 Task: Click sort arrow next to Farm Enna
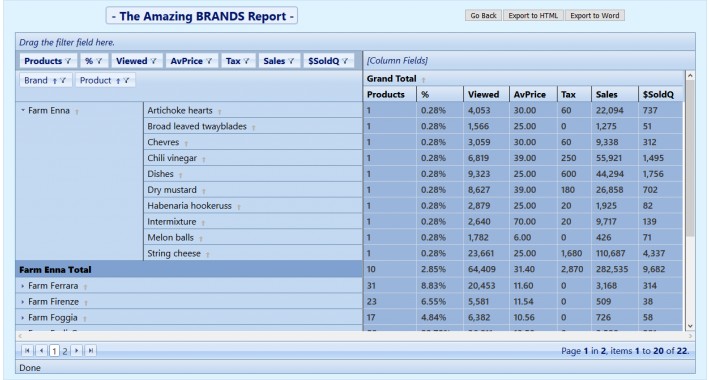coord(77,111)
